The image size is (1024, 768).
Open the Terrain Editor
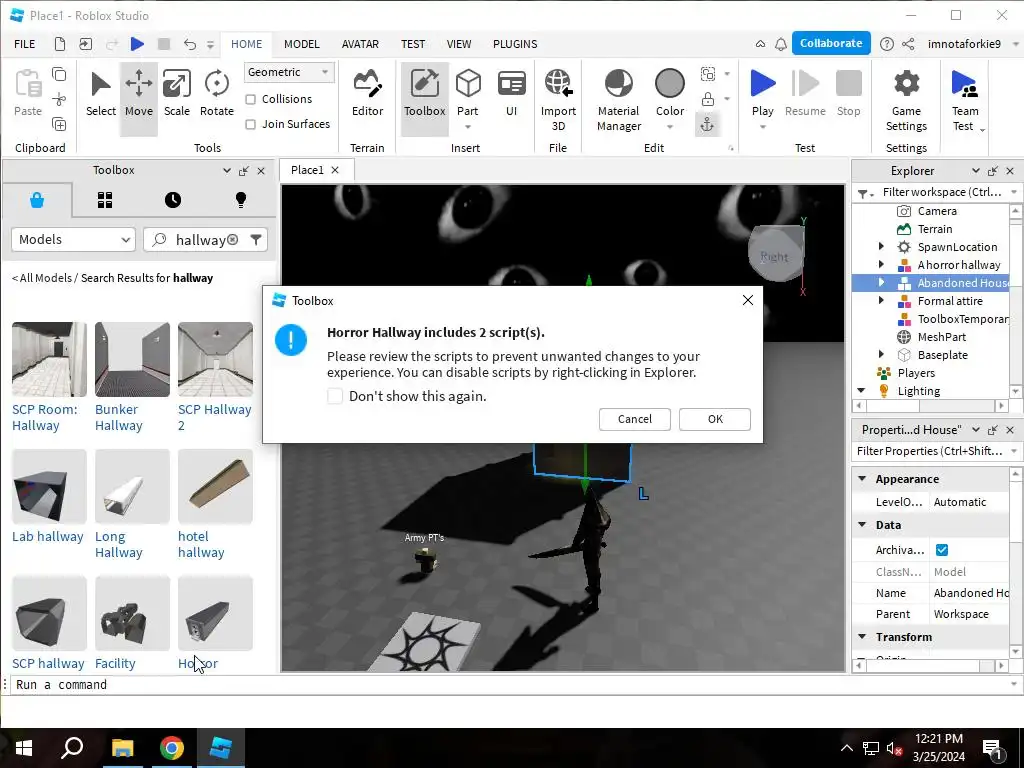(367, 95)
